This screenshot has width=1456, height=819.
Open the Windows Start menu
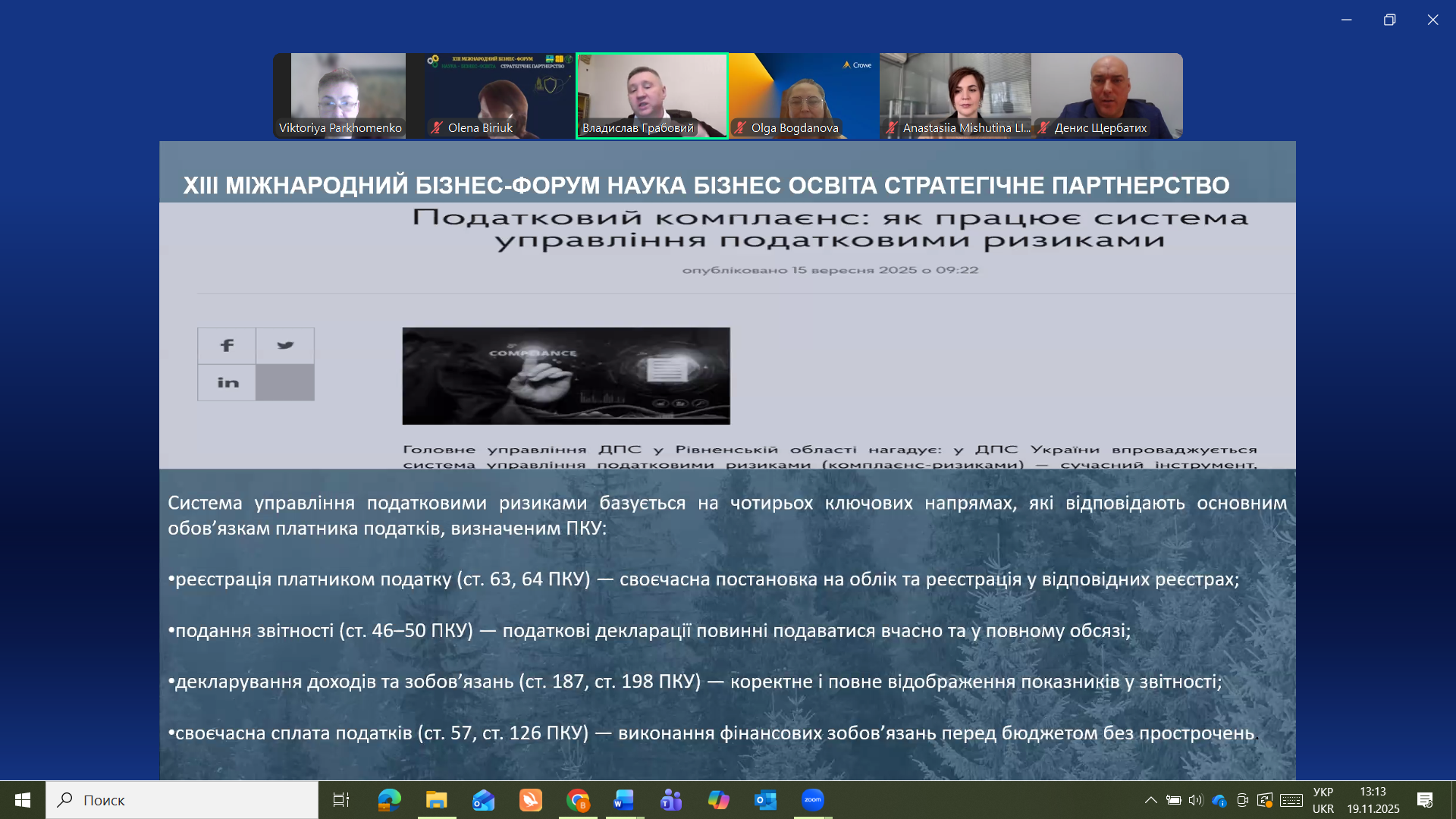pyautogui.click(x=23, y=800)
